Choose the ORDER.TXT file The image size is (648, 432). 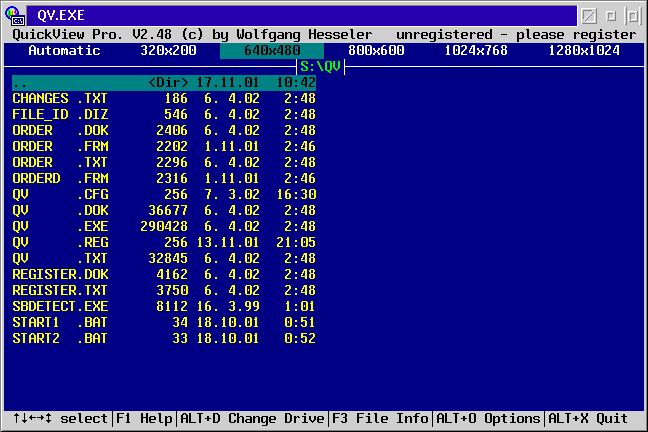point(164,162)
